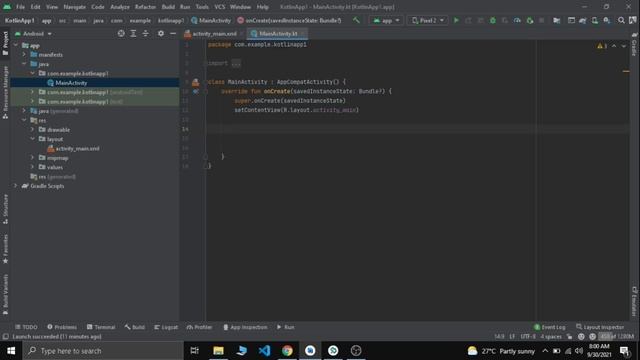Click the grey Stop button in the toolbar
The height and width of the screenshot is (360, 640).
(542, 20)
